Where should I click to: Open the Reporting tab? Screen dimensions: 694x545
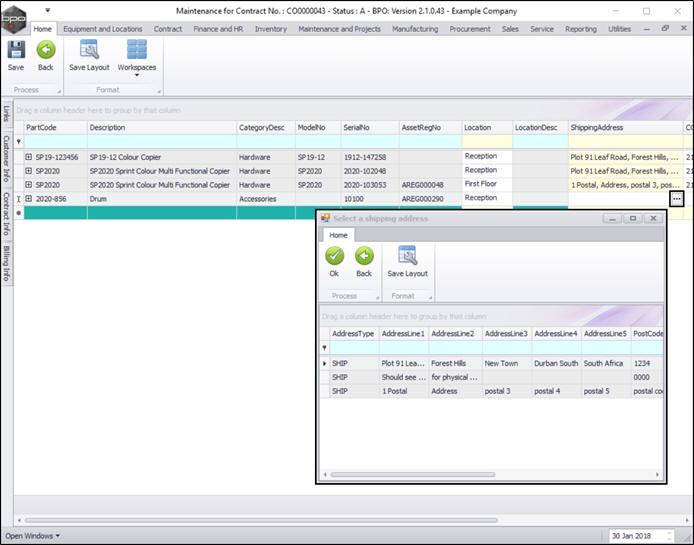(581, 29)
